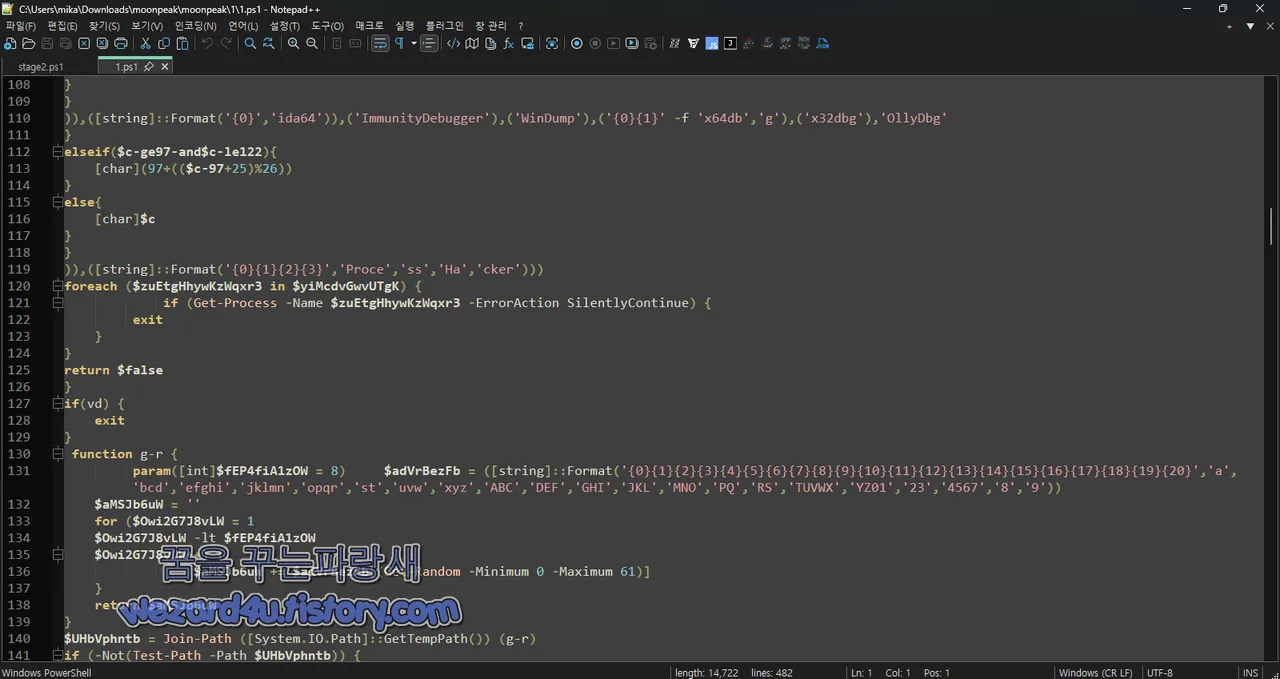This screenshot has width=1280, height=679.
Task: Click the Save All toolbar icon
Action: 65,43
